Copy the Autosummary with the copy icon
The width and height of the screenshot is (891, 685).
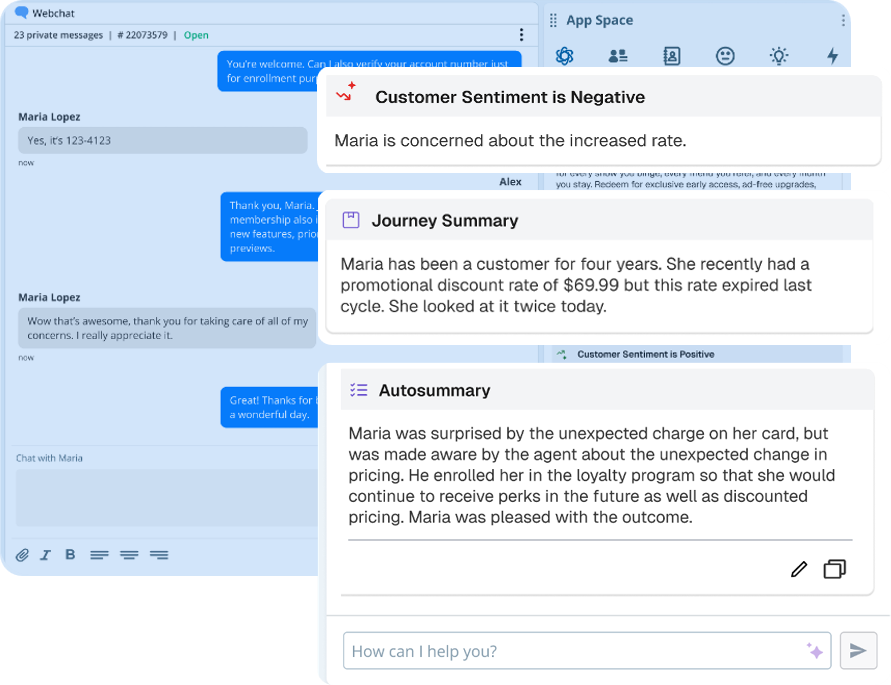[834, 569]
